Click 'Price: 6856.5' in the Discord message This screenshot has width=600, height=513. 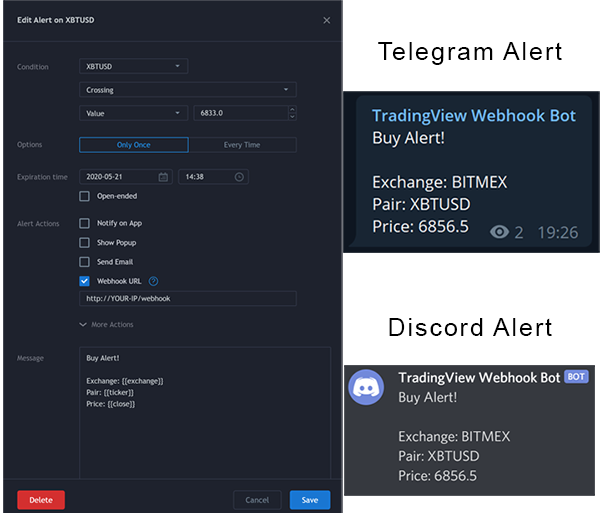tap(437, 476)
